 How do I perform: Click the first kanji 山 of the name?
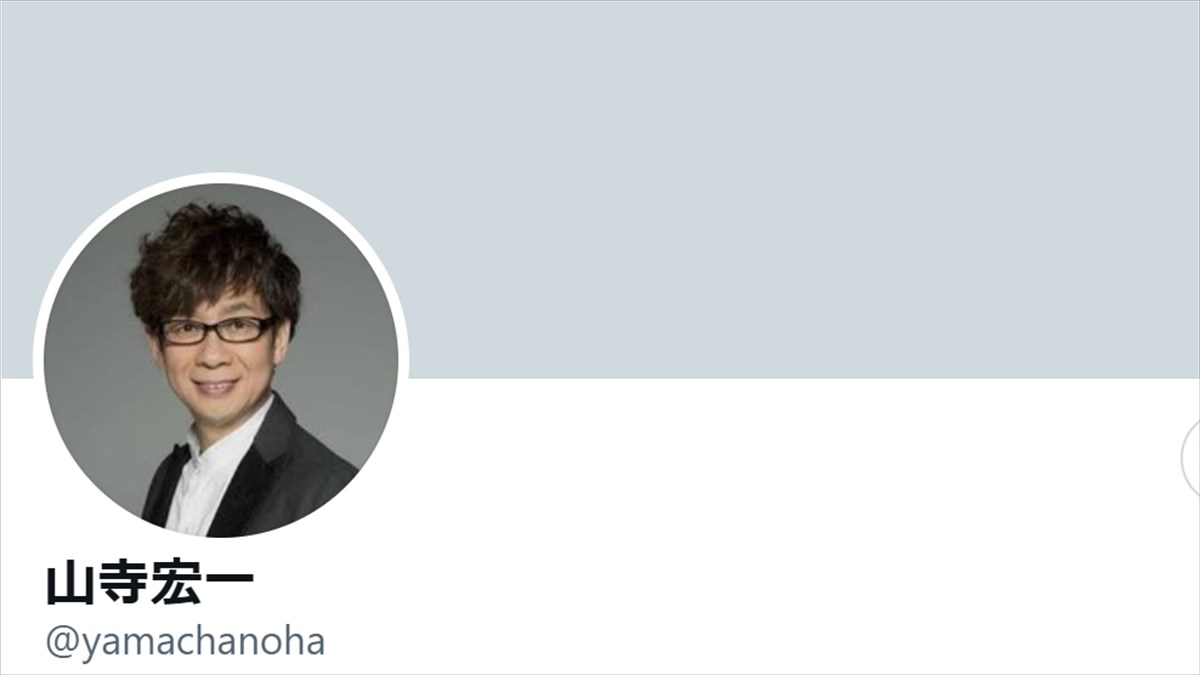coord(70,585)
